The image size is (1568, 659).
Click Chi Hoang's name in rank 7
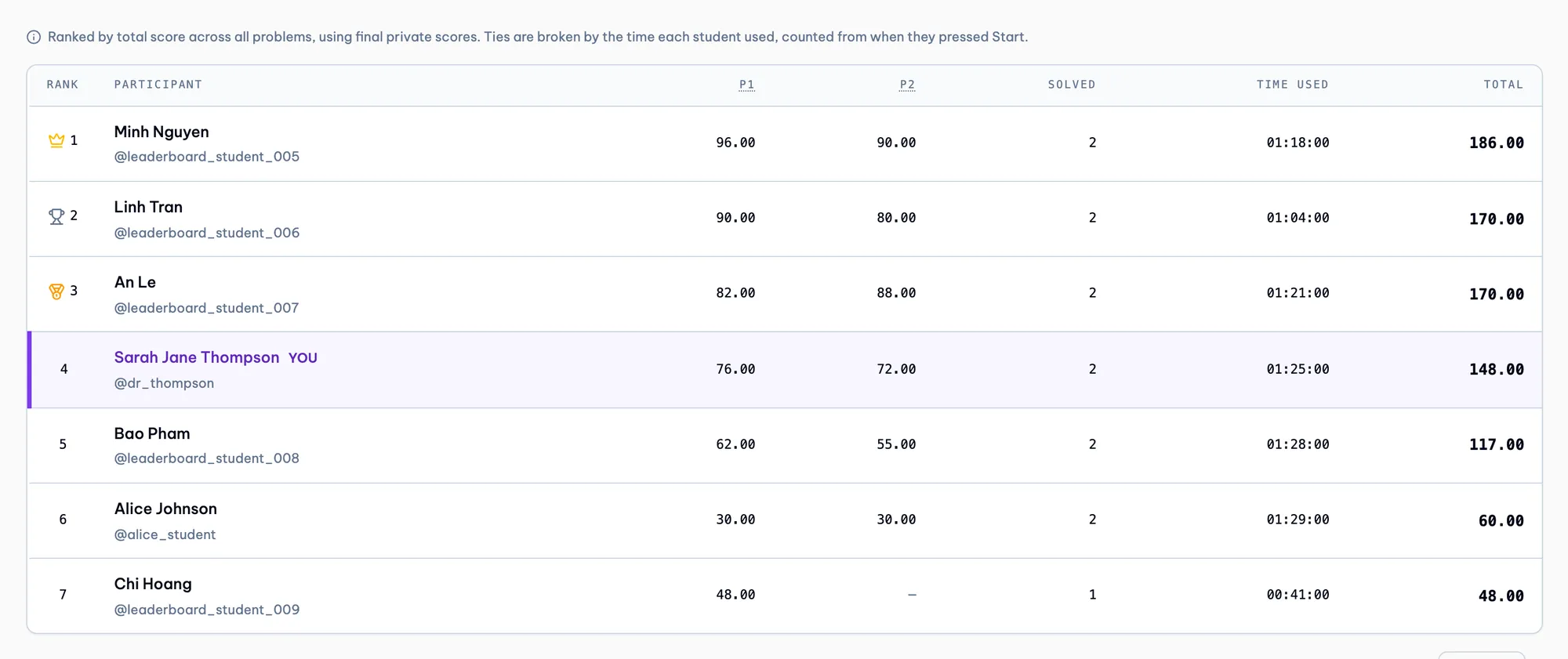(153, 584)
